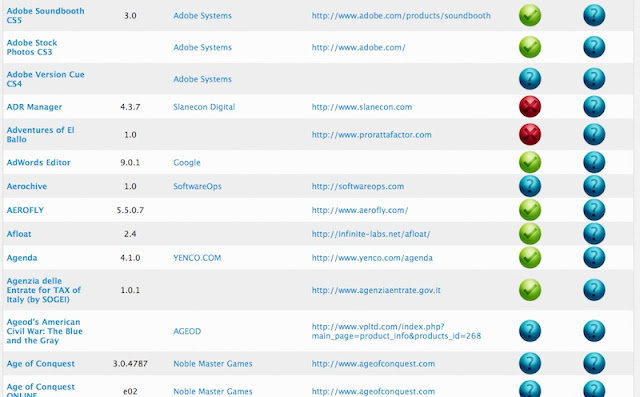Click the green checkmark in the Adobe Soundbooth CS5 row
Screen dimensions: 640x397
530,16
